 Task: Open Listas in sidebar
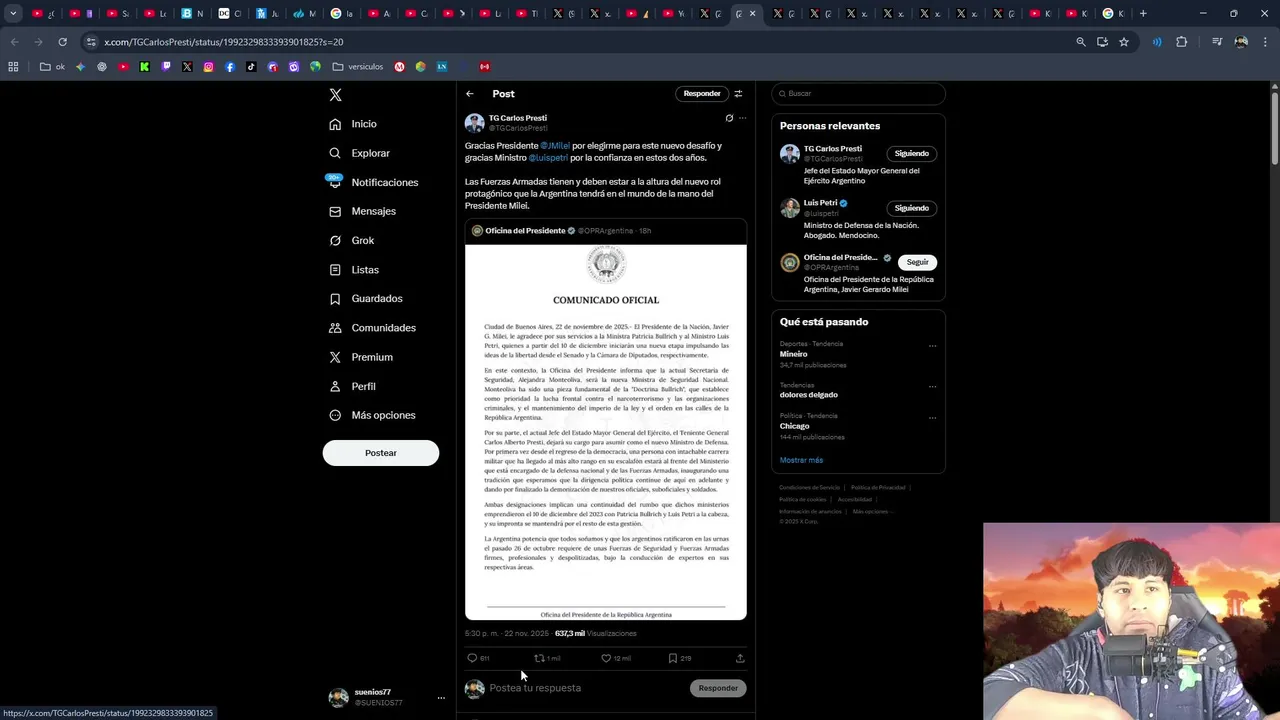[x=354, y=270]
